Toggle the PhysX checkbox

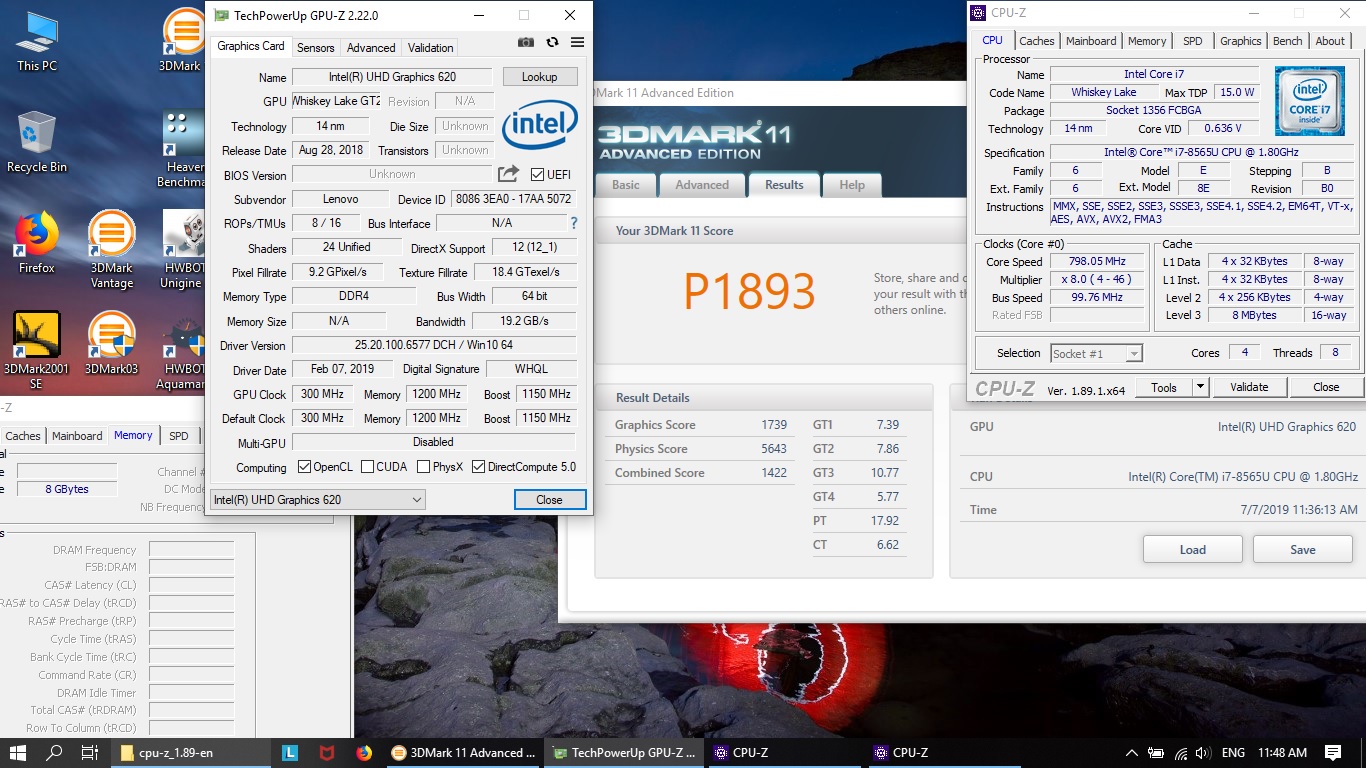tap(423, 467)
